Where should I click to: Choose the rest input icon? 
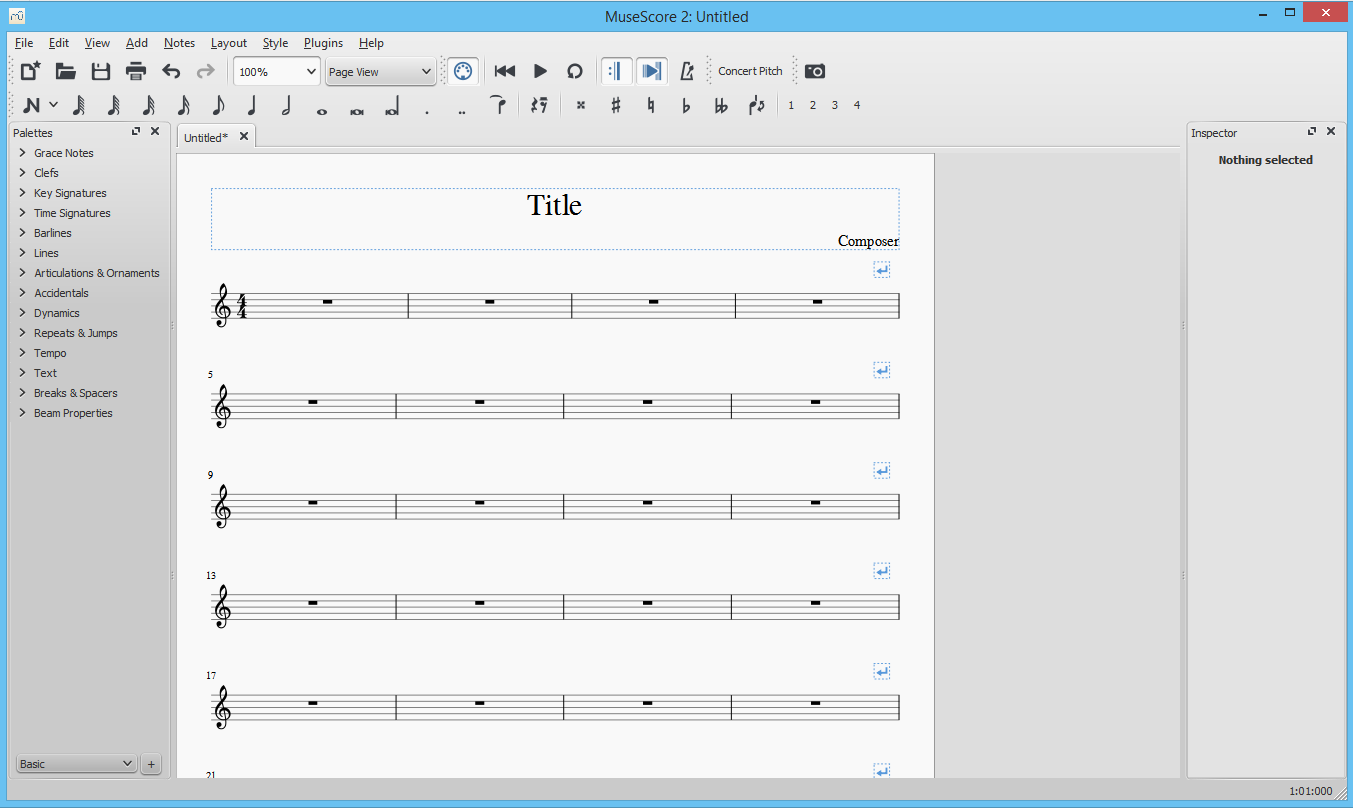pyautogui.click(x=540, y=105)
